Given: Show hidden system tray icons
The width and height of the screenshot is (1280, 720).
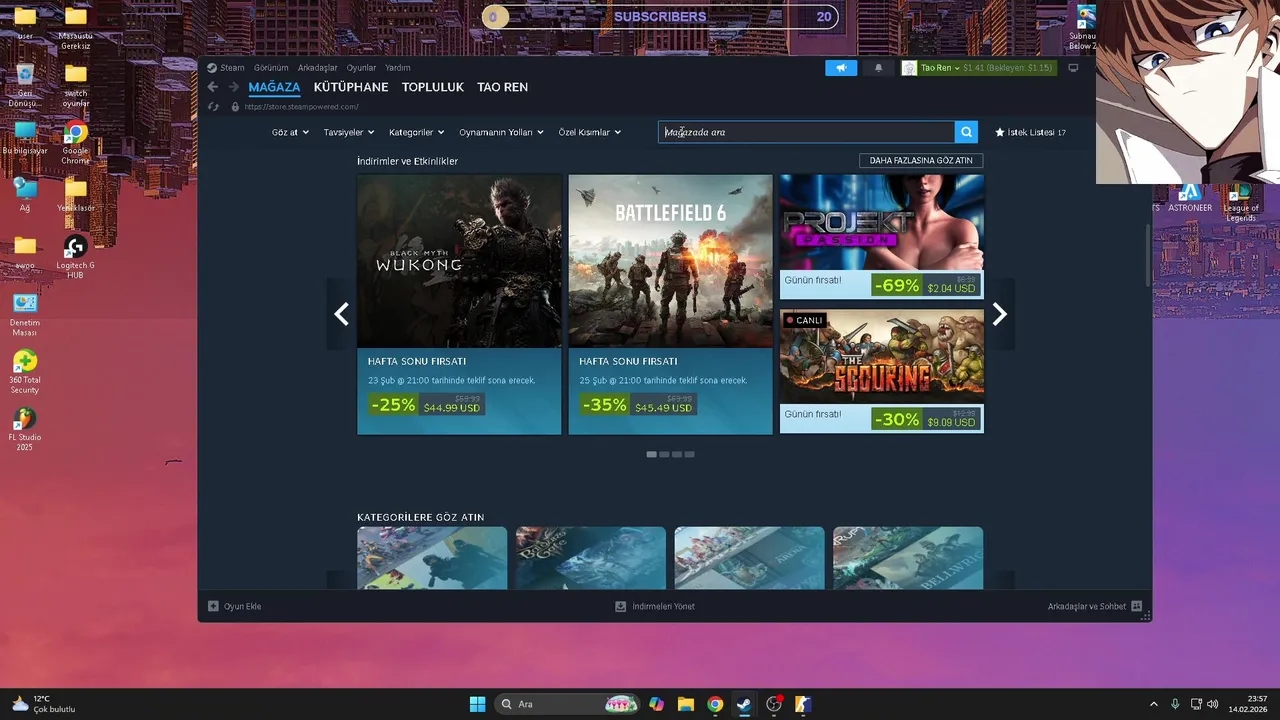Looking at the screenshot, I should [x=1153, y=704].
